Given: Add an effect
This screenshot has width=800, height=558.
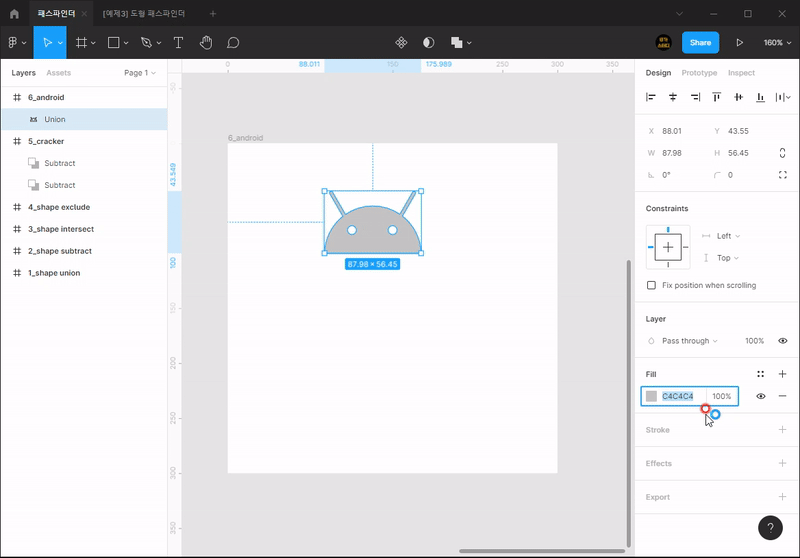Looking at the screenshot, I should tap(782, 463).
